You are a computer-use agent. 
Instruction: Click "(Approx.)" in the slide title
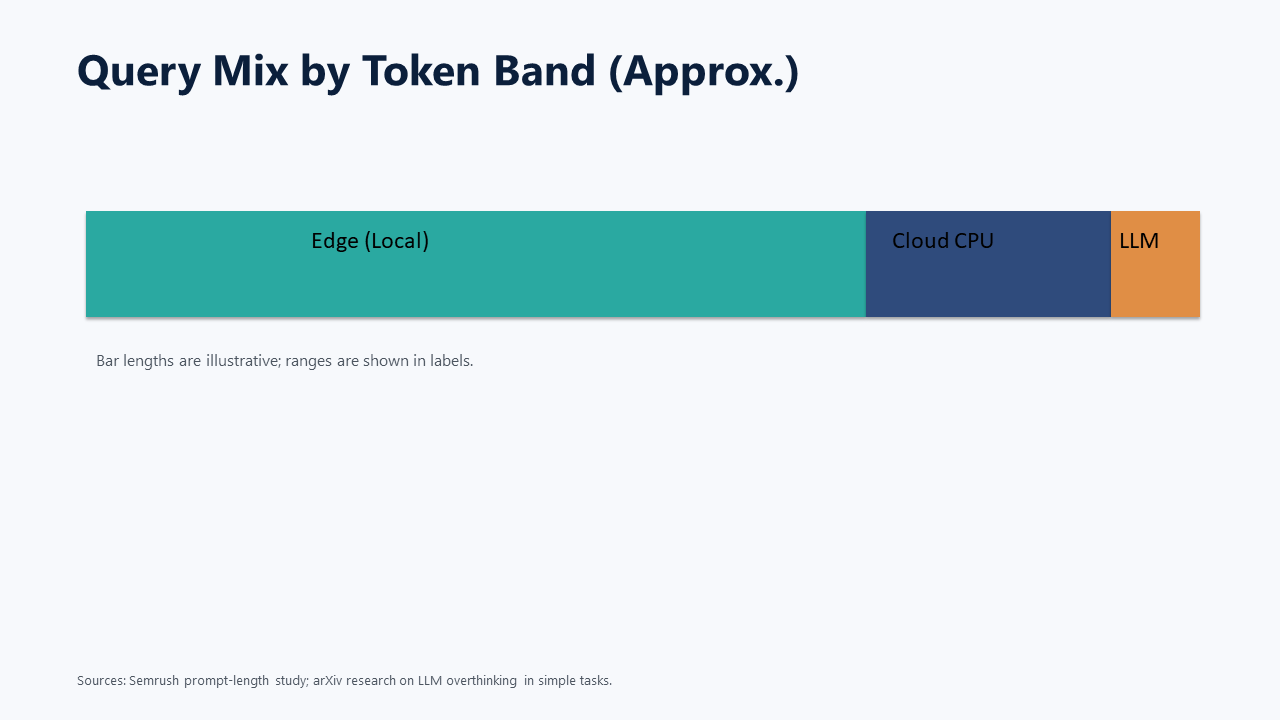pos(704,71)
